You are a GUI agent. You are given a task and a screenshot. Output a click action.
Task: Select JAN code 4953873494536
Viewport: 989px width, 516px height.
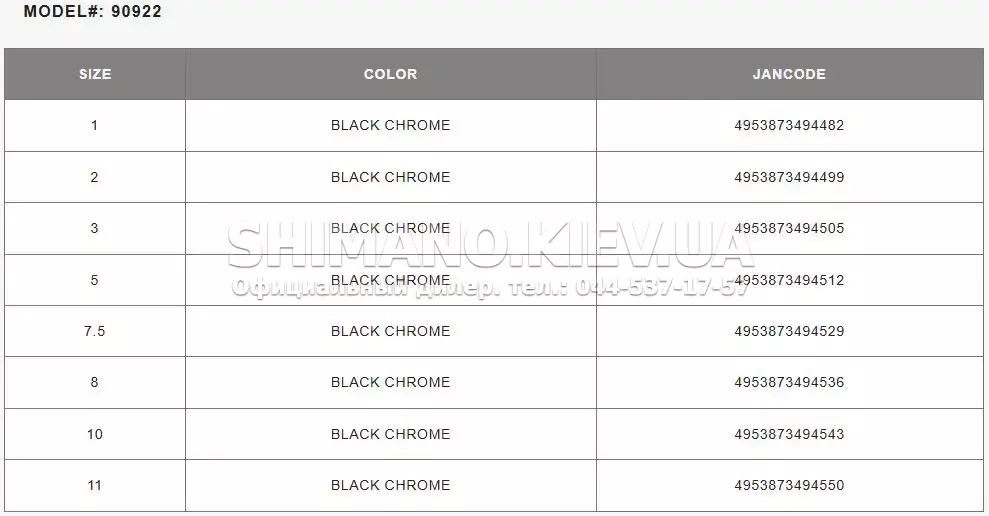point(789,382)
